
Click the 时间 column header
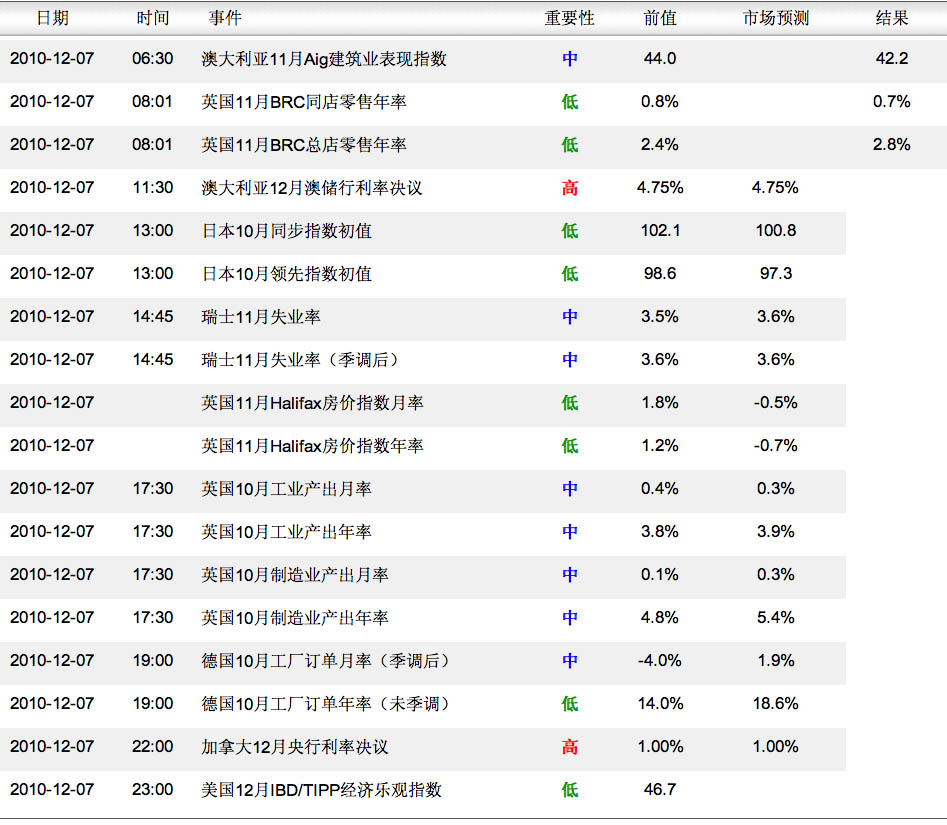(153, 18)
